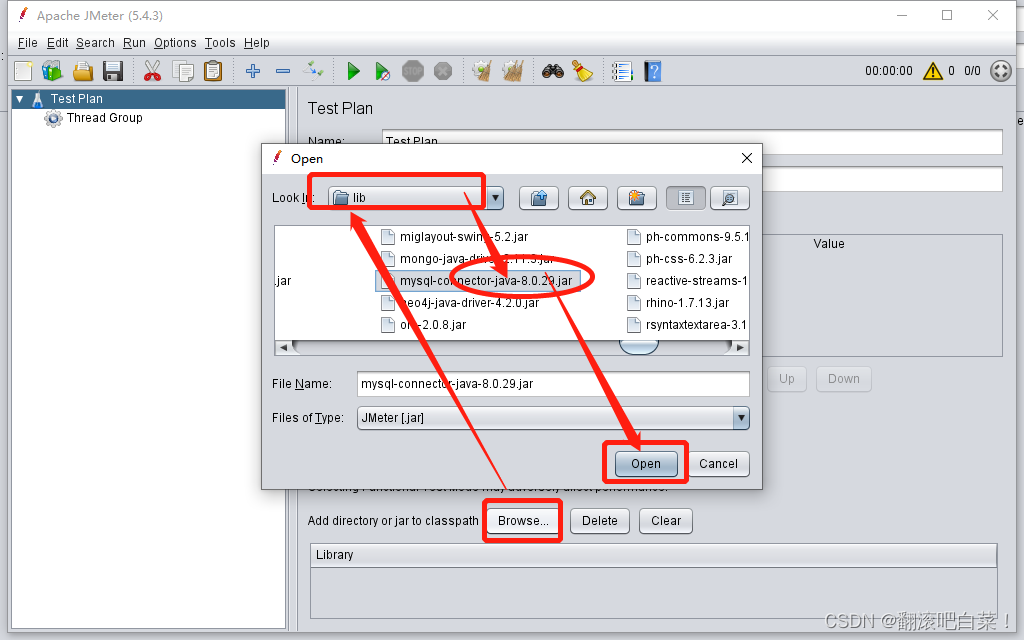The width and height of the screenshot is (1024, 640).
Task: Switch to Details view in Open dialog
Action: pyautogui.click(x=730, y=198)
